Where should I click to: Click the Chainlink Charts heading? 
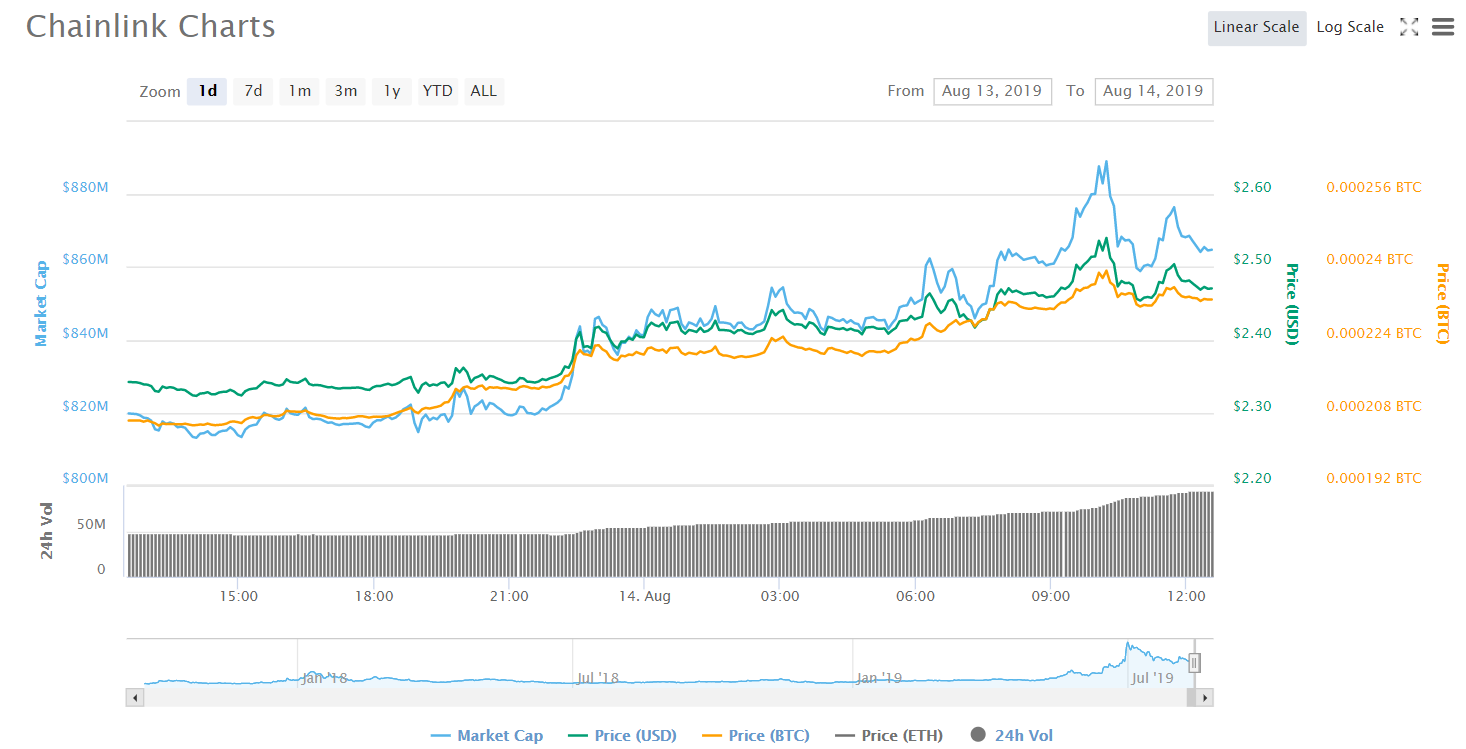(x=151, y=26)
